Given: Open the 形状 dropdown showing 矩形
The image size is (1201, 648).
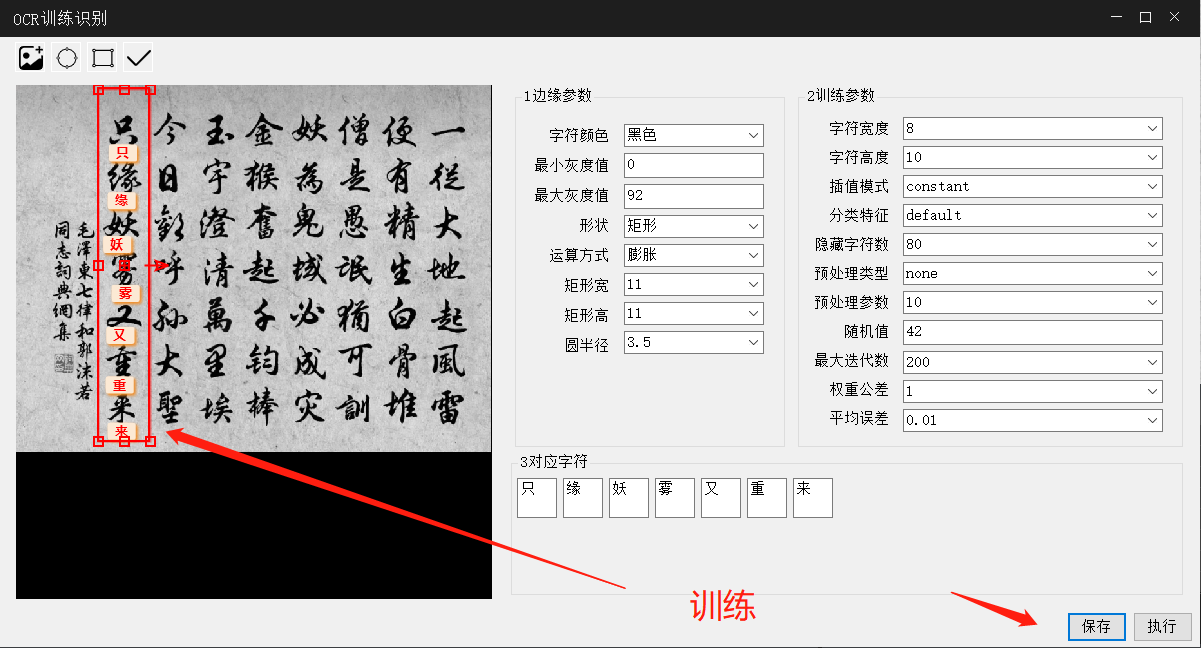Looking at the screenshot, I should click(693, 226).
